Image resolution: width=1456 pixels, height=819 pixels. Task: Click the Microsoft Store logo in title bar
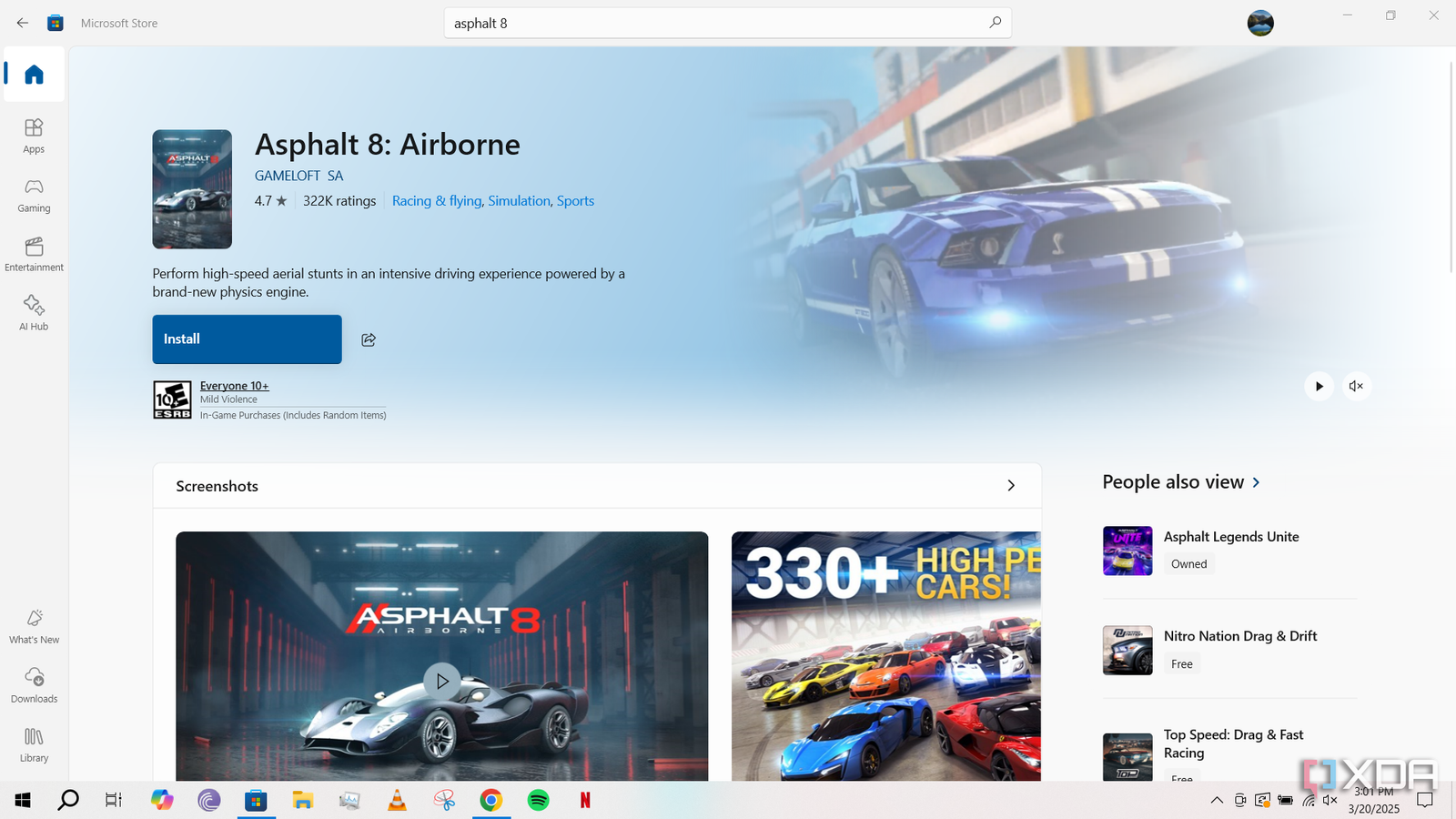[x=56, y=23]
